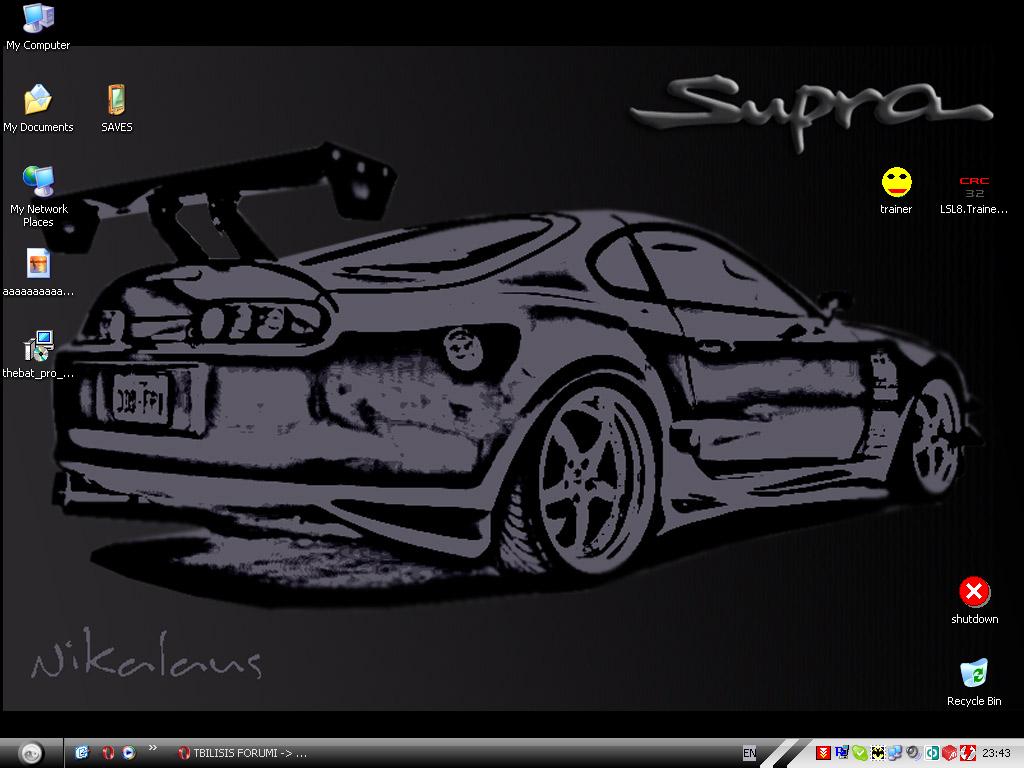Select the yellow smiley trainer icon
This screenshot has width=1024, height=768.
tap(896, 190)
